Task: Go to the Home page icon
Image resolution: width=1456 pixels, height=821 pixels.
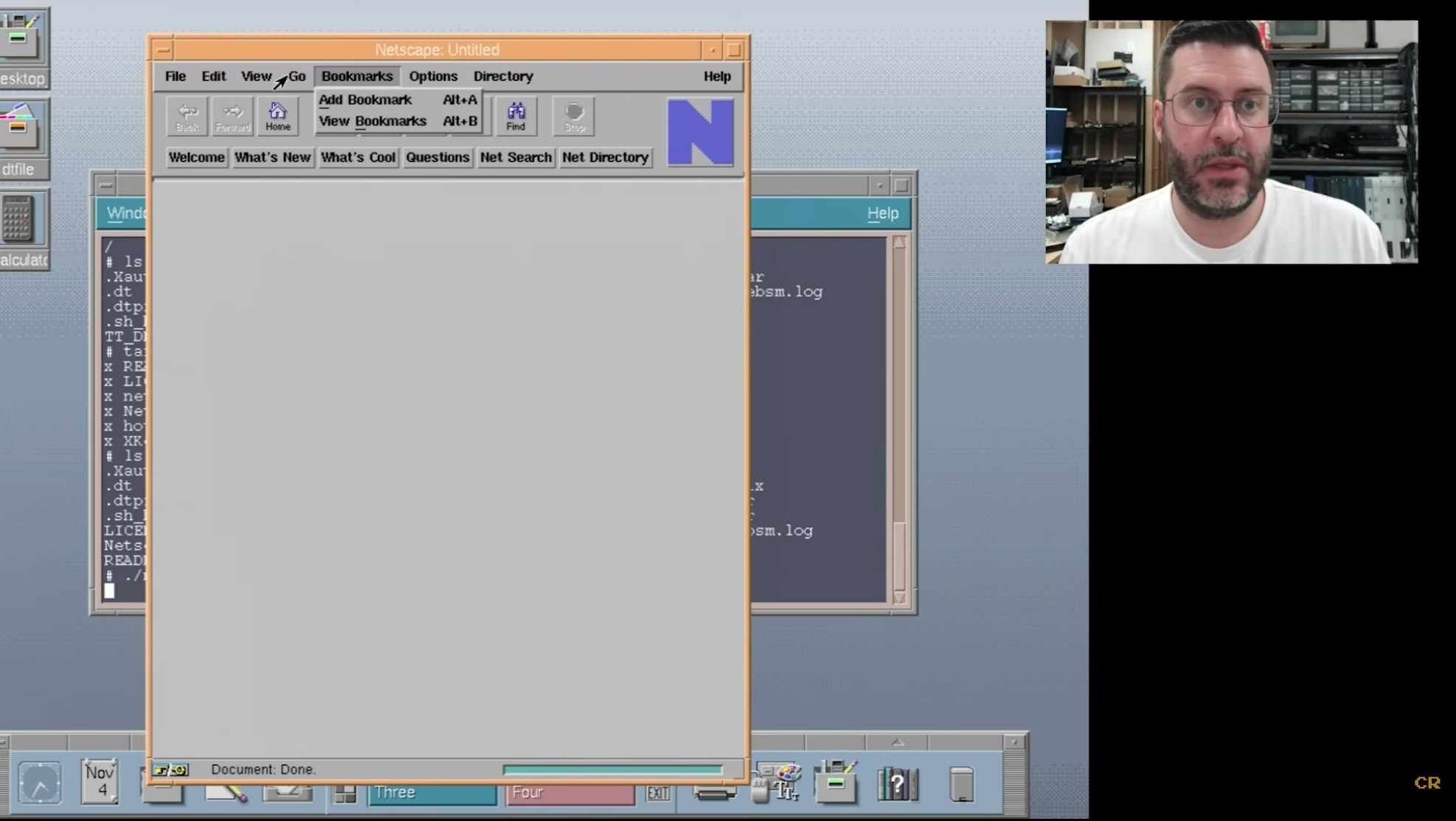Action: point(278,117)
